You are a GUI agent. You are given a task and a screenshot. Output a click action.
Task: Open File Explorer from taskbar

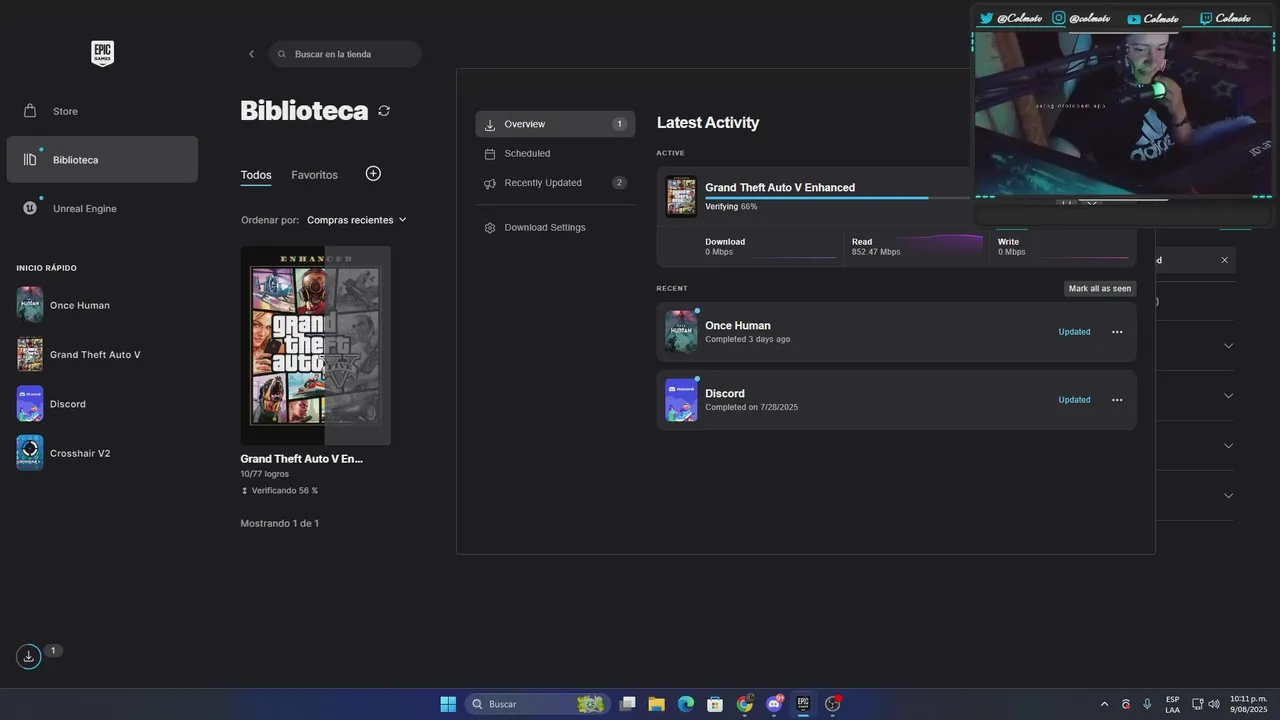[656, 704]
